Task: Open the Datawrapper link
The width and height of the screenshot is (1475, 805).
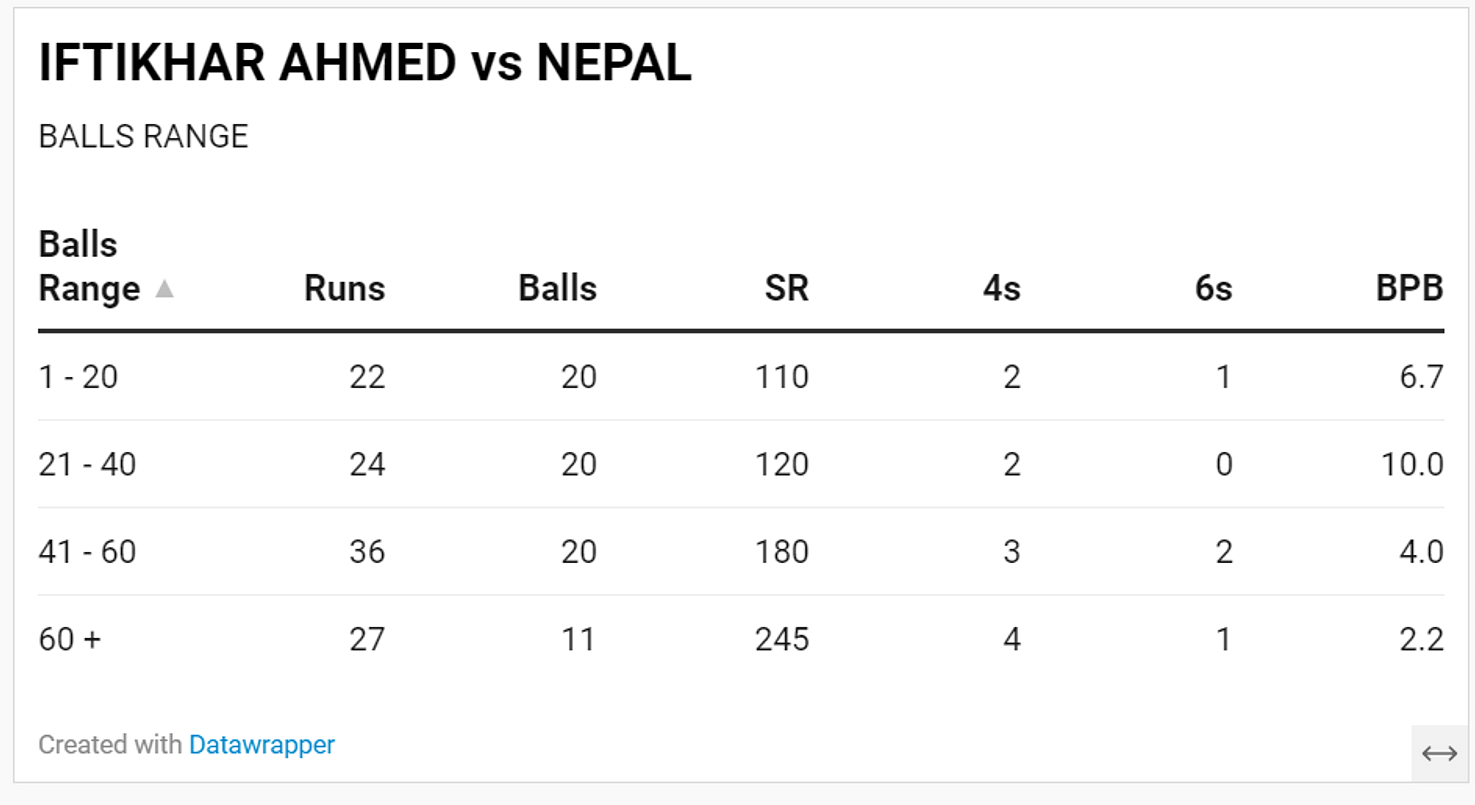Action: click(x=262, y=744)
